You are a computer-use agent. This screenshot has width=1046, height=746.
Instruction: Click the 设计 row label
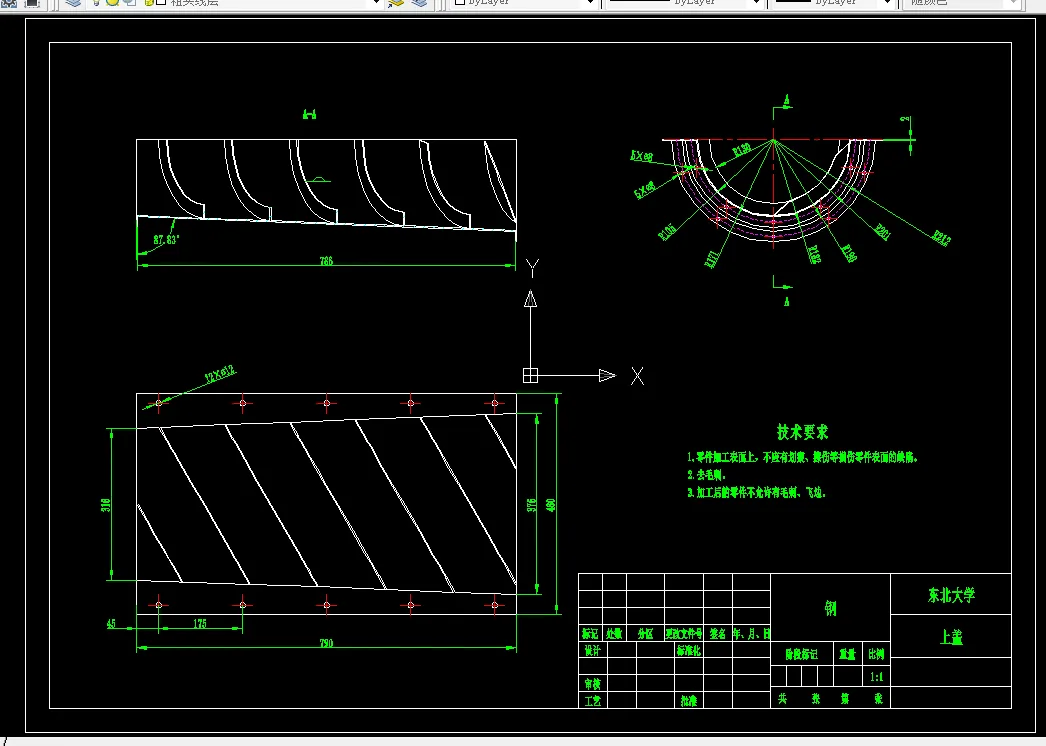(x=592, y=650)
